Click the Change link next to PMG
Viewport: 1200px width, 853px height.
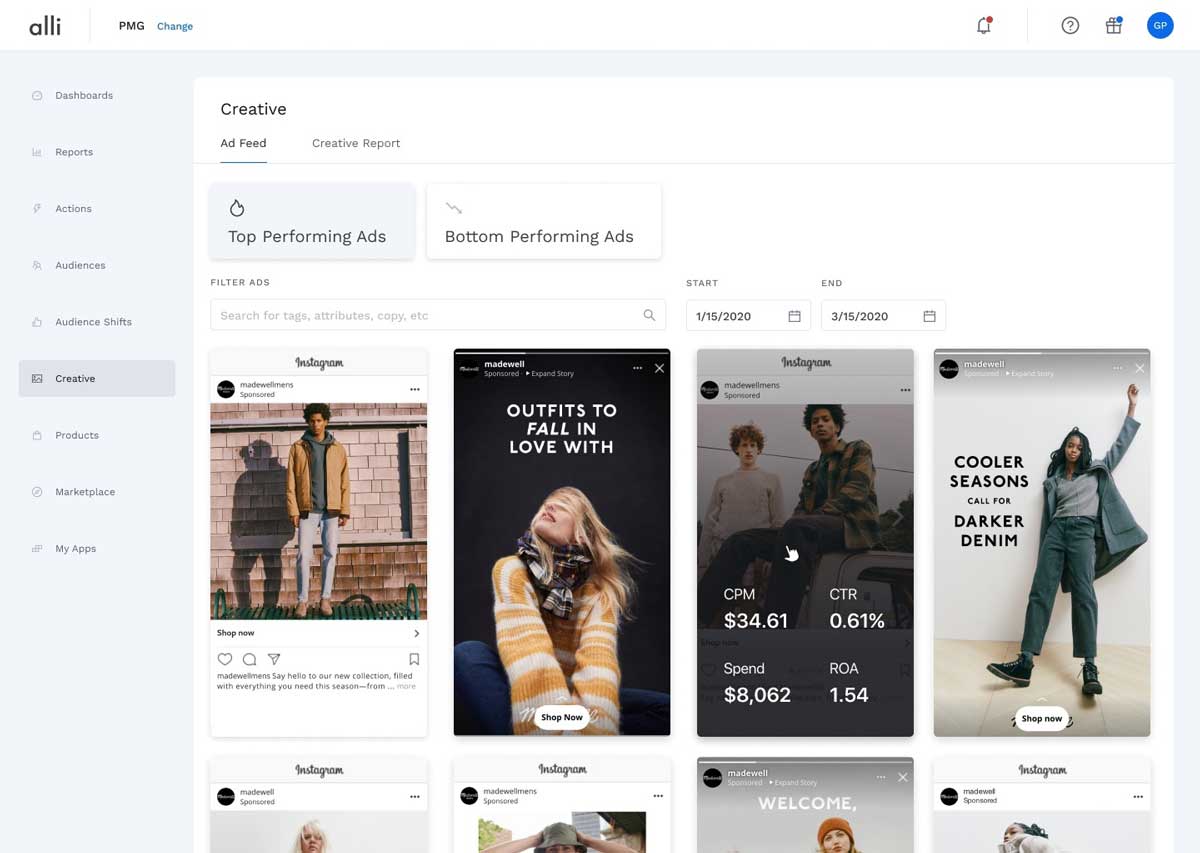(175, 26)
